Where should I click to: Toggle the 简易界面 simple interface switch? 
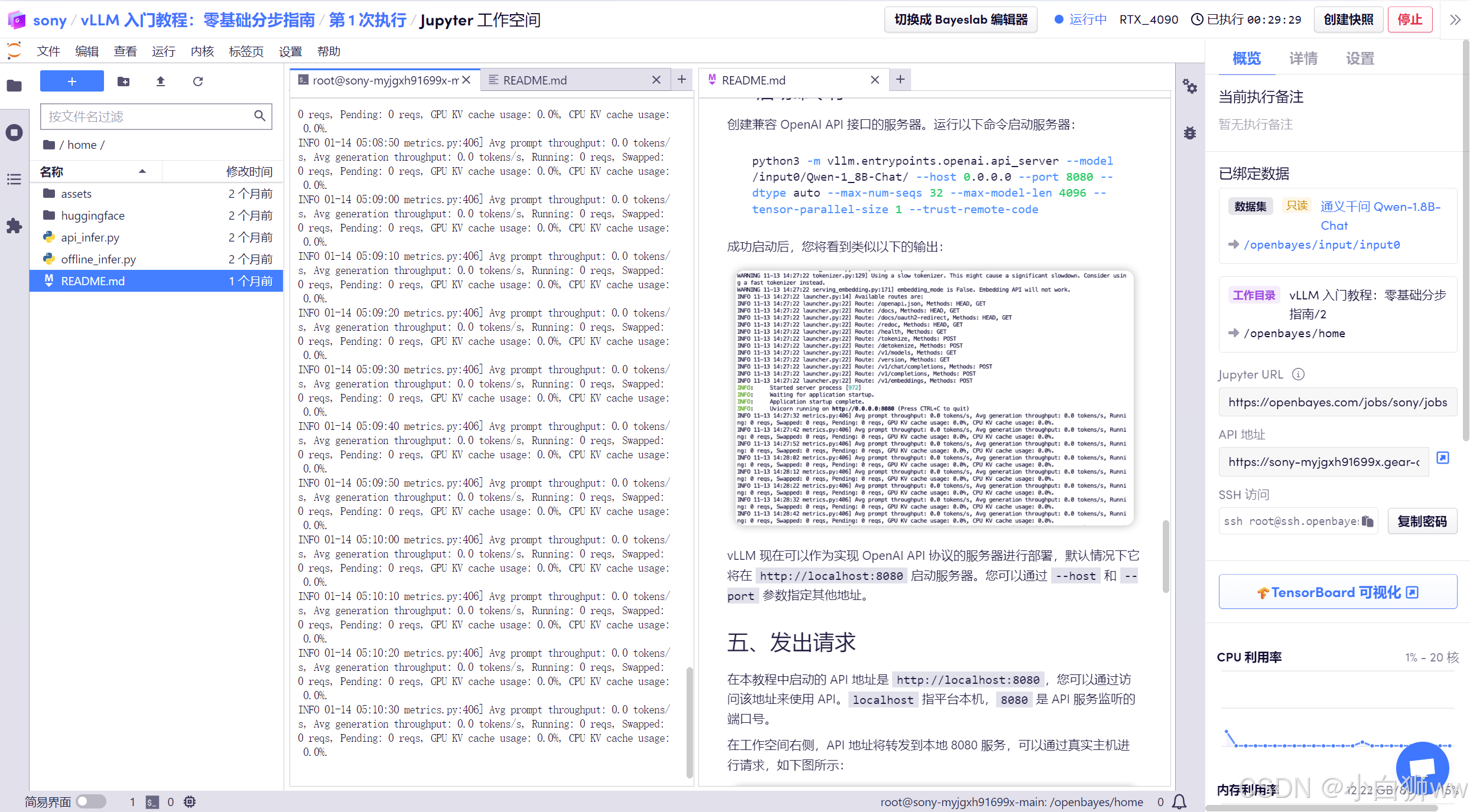[91, 801]
